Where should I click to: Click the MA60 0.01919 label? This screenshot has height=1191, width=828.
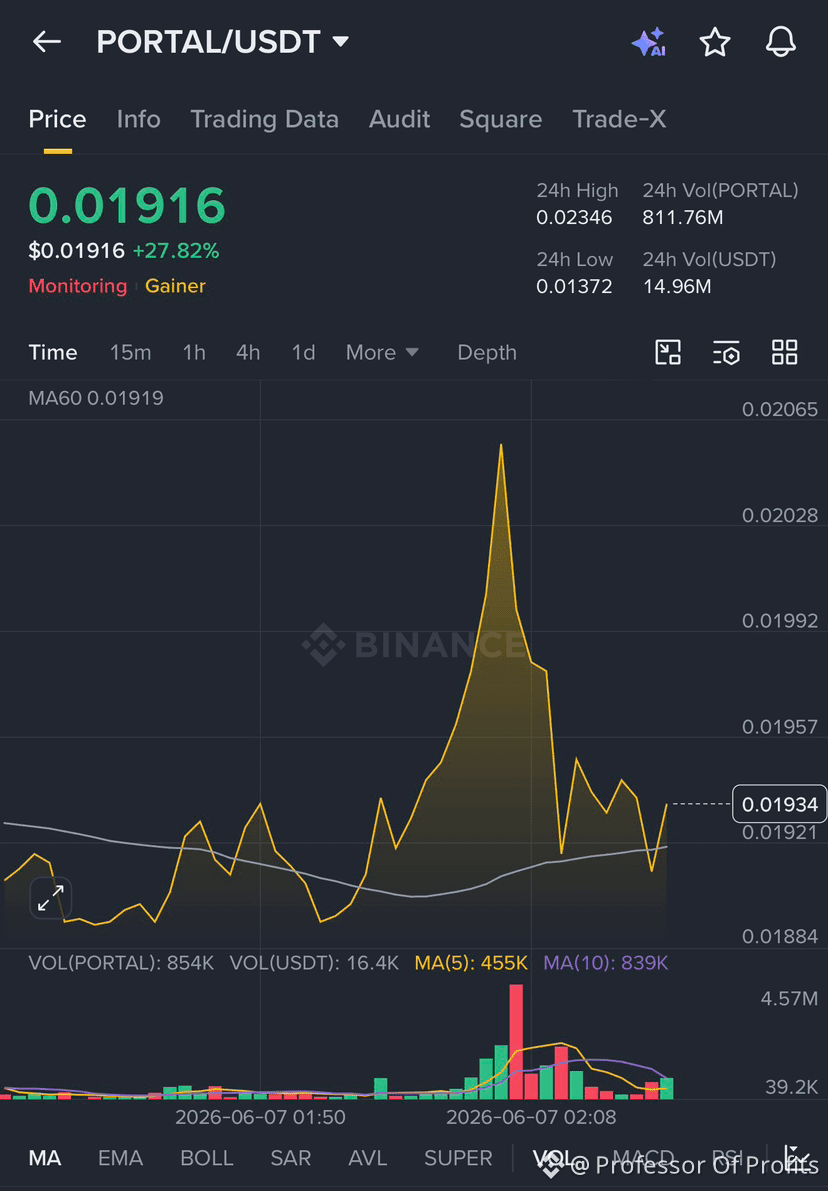click(96, 398)
